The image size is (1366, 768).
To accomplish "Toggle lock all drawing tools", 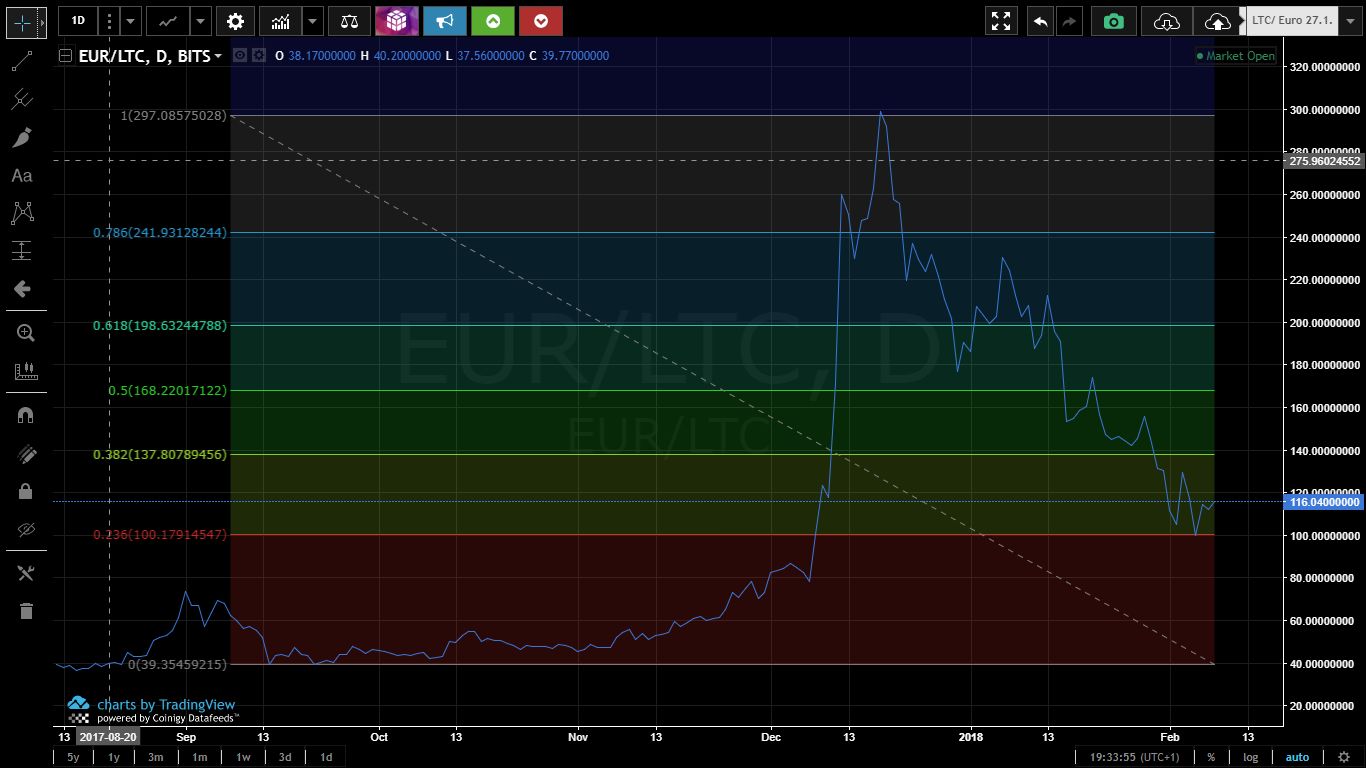I will pyautogui.click(x=25, y=491).
